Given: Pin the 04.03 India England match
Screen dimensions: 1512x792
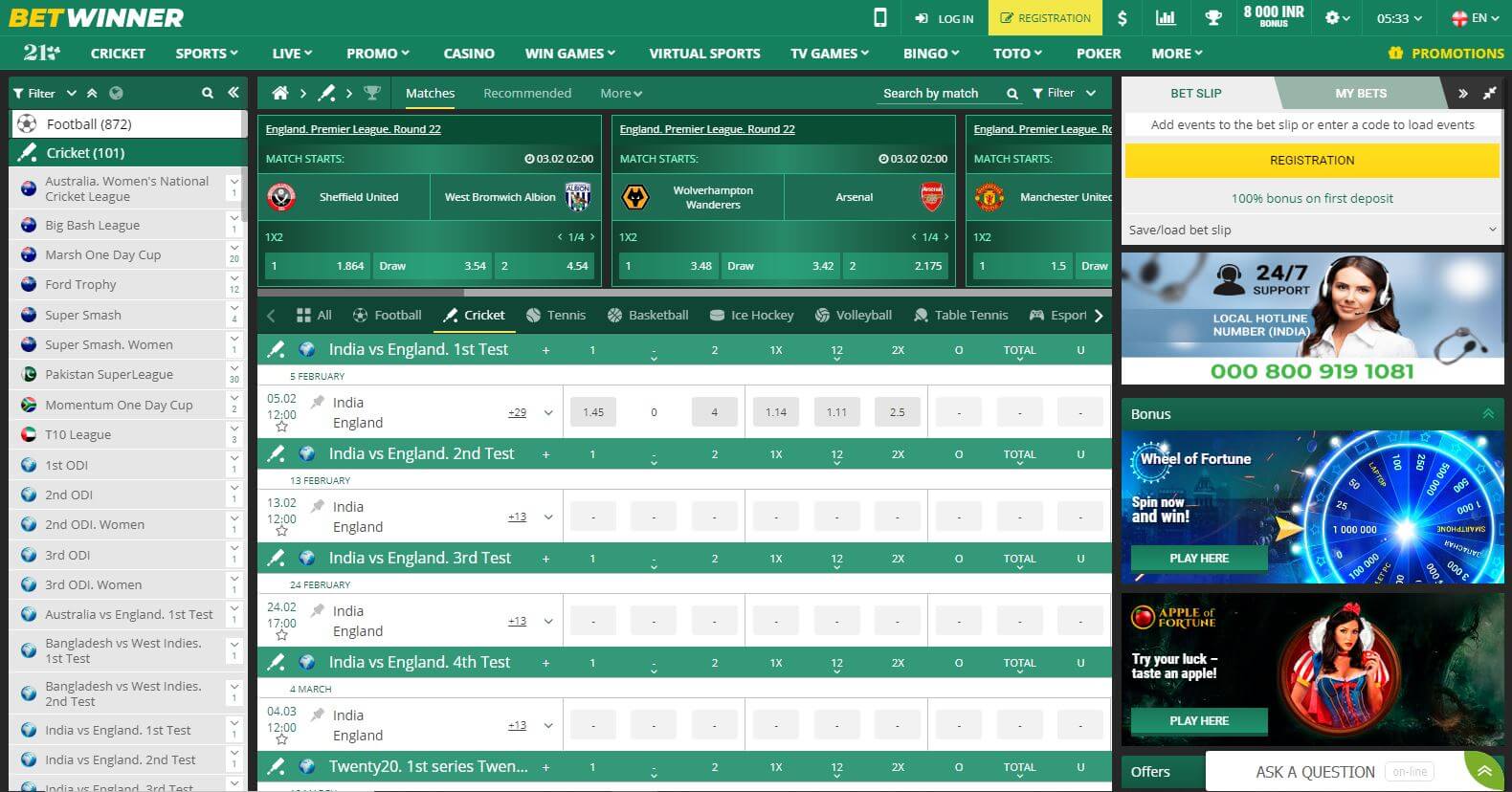Looking at the screenshot, I should tap(318, 715).
